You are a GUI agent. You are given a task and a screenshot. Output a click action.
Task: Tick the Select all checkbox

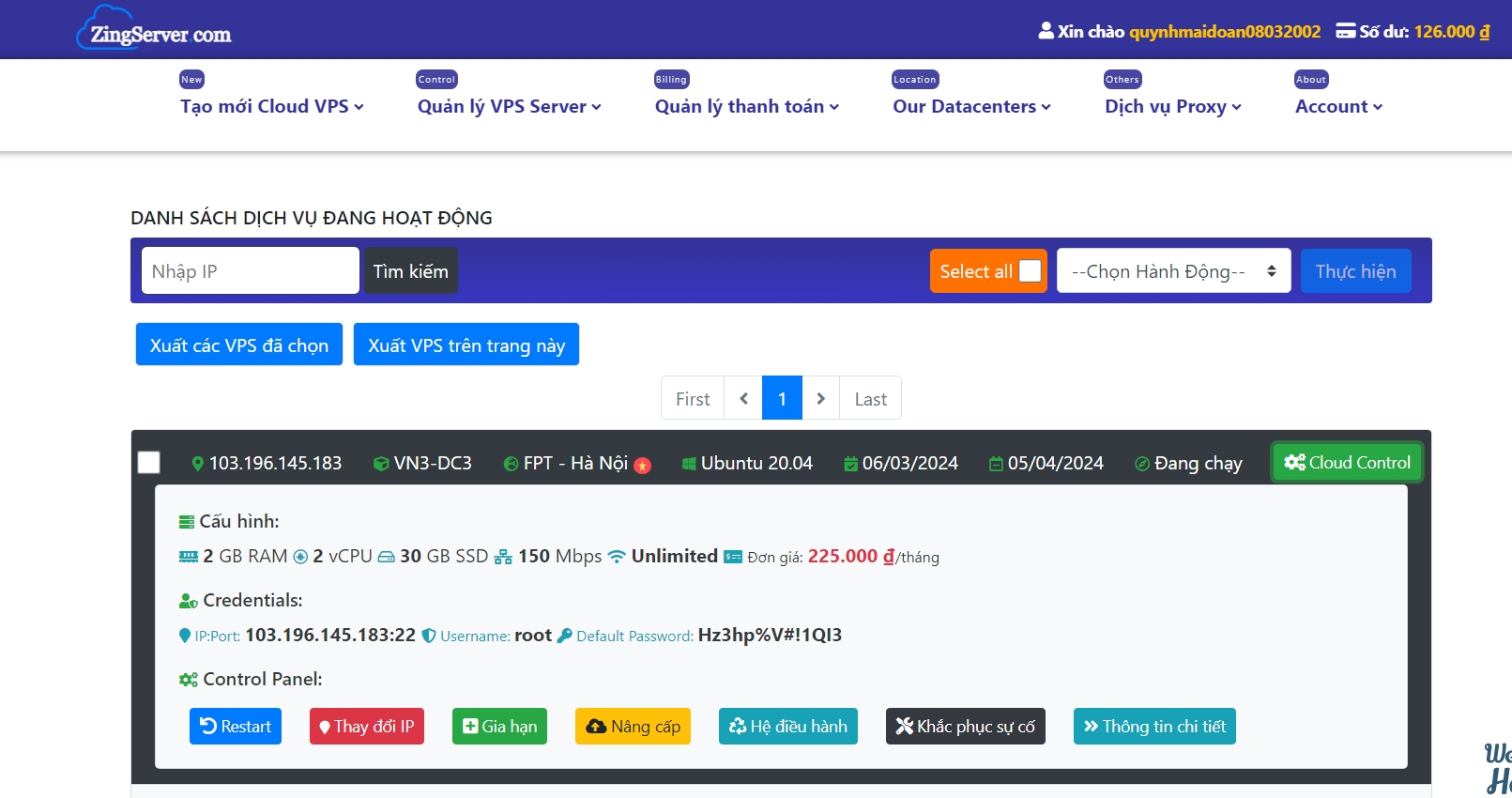tap(1030, 271)
